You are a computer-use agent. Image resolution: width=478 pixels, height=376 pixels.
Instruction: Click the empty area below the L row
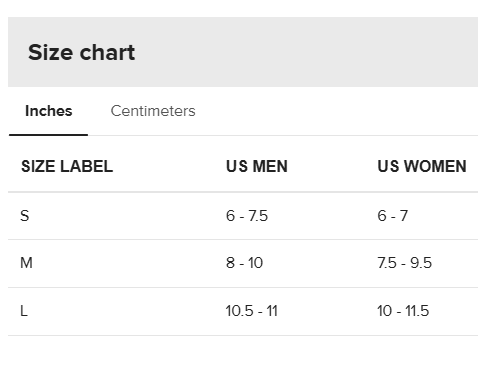[243, 356]
